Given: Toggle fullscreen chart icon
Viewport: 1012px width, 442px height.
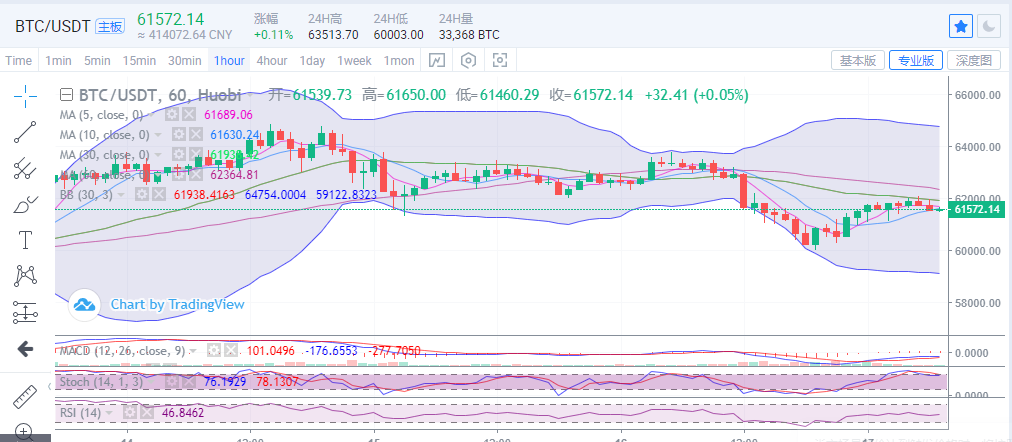Looking at the screenshot, I should 500,61.
